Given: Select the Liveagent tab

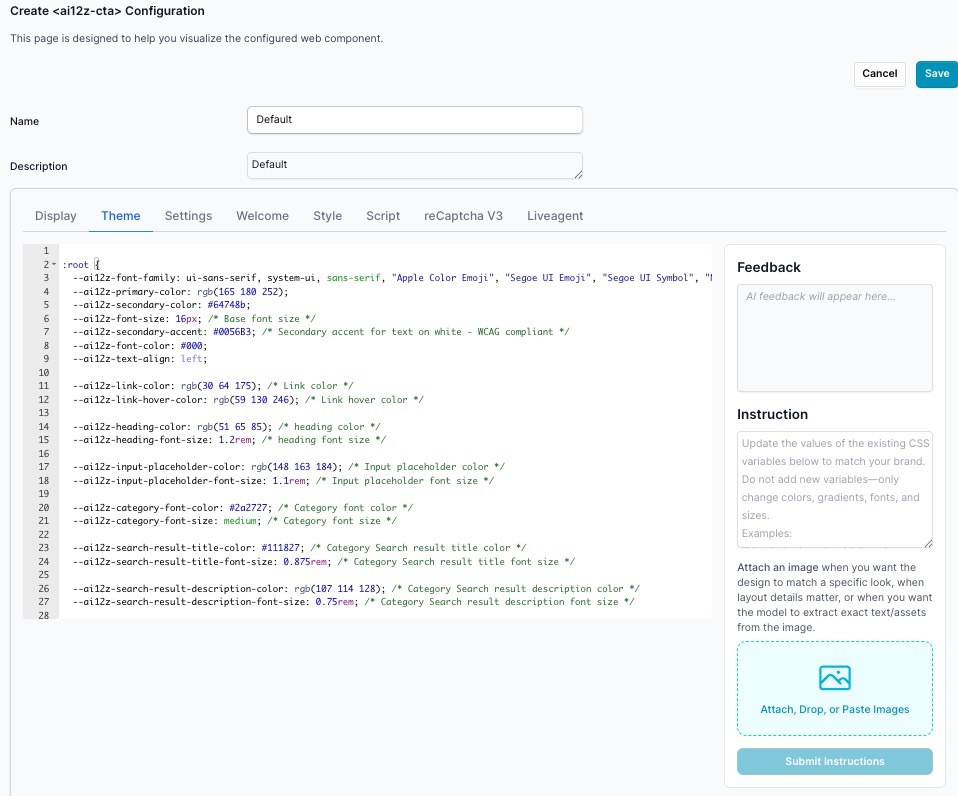Looking at the screenshot, I should pyautogui.click(x=555, y=215).
